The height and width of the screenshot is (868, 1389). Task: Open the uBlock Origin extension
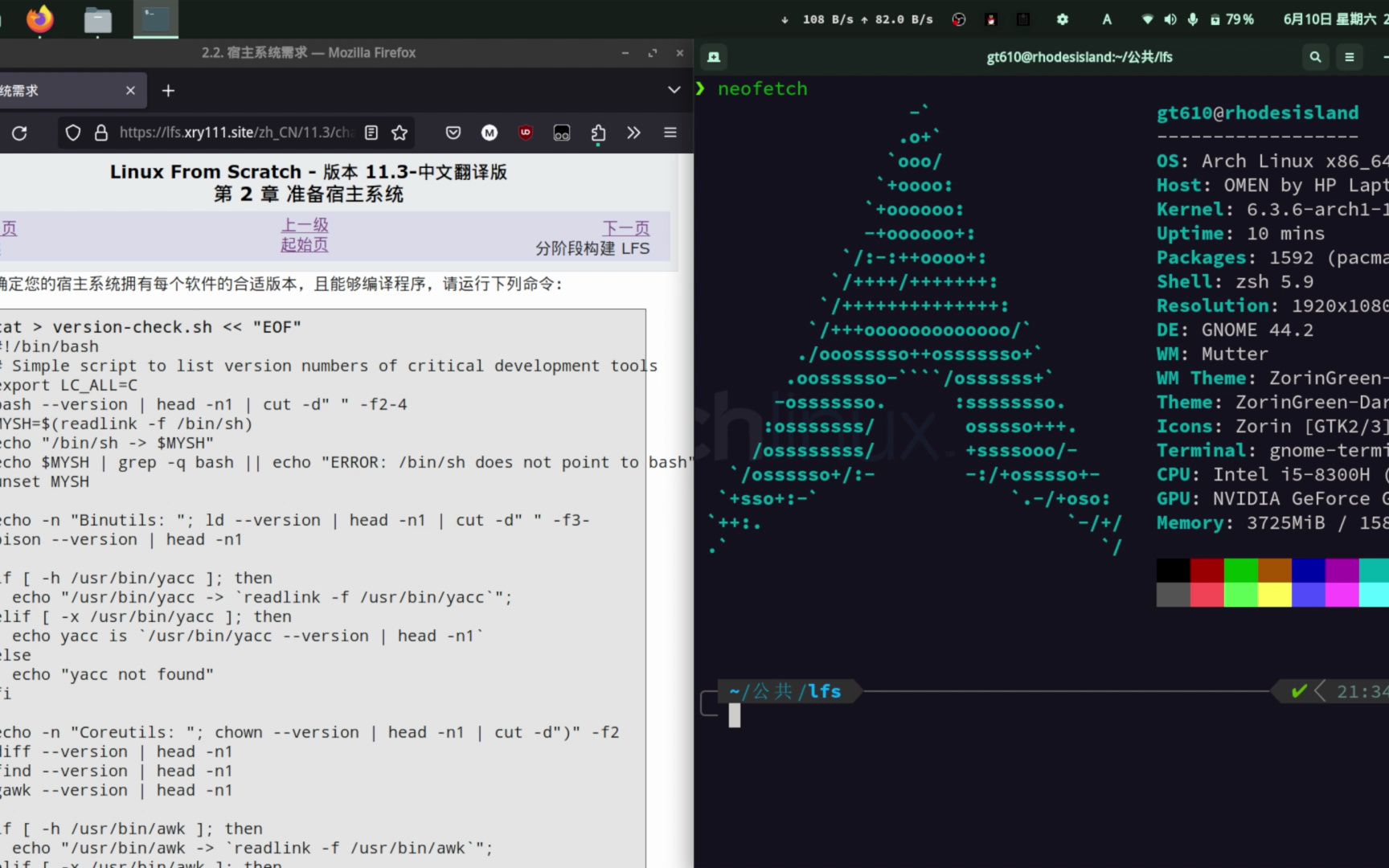click(x=526, y=133)
